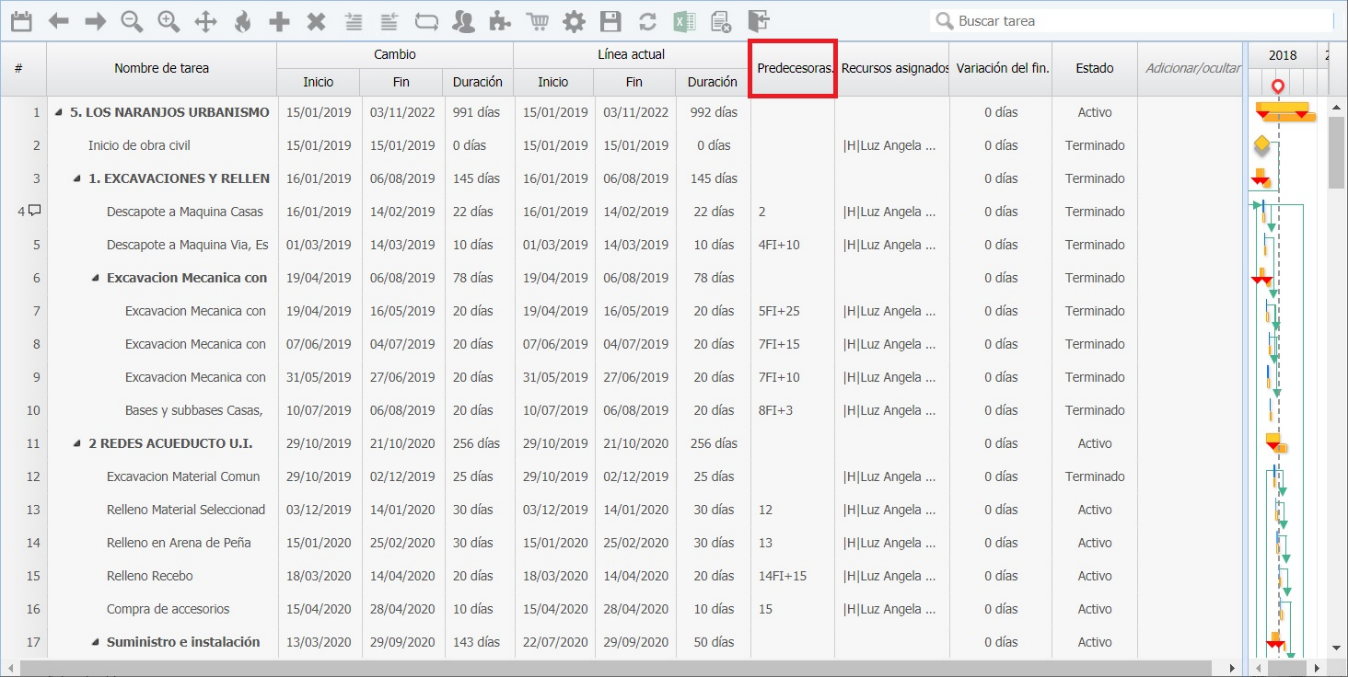The width and height of the screenshot is (1348, 677).
Task: Sort by Nombre de tarea column header
Action: coord(162,69)
